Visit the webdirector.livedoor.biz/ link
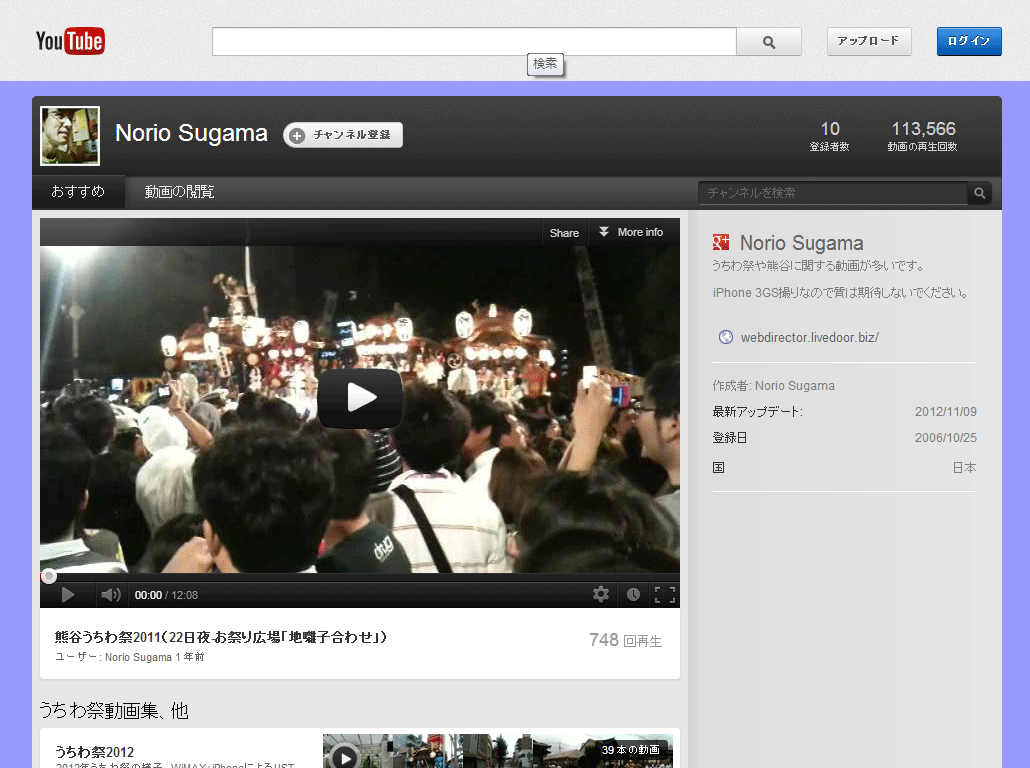 pos(809,338)
